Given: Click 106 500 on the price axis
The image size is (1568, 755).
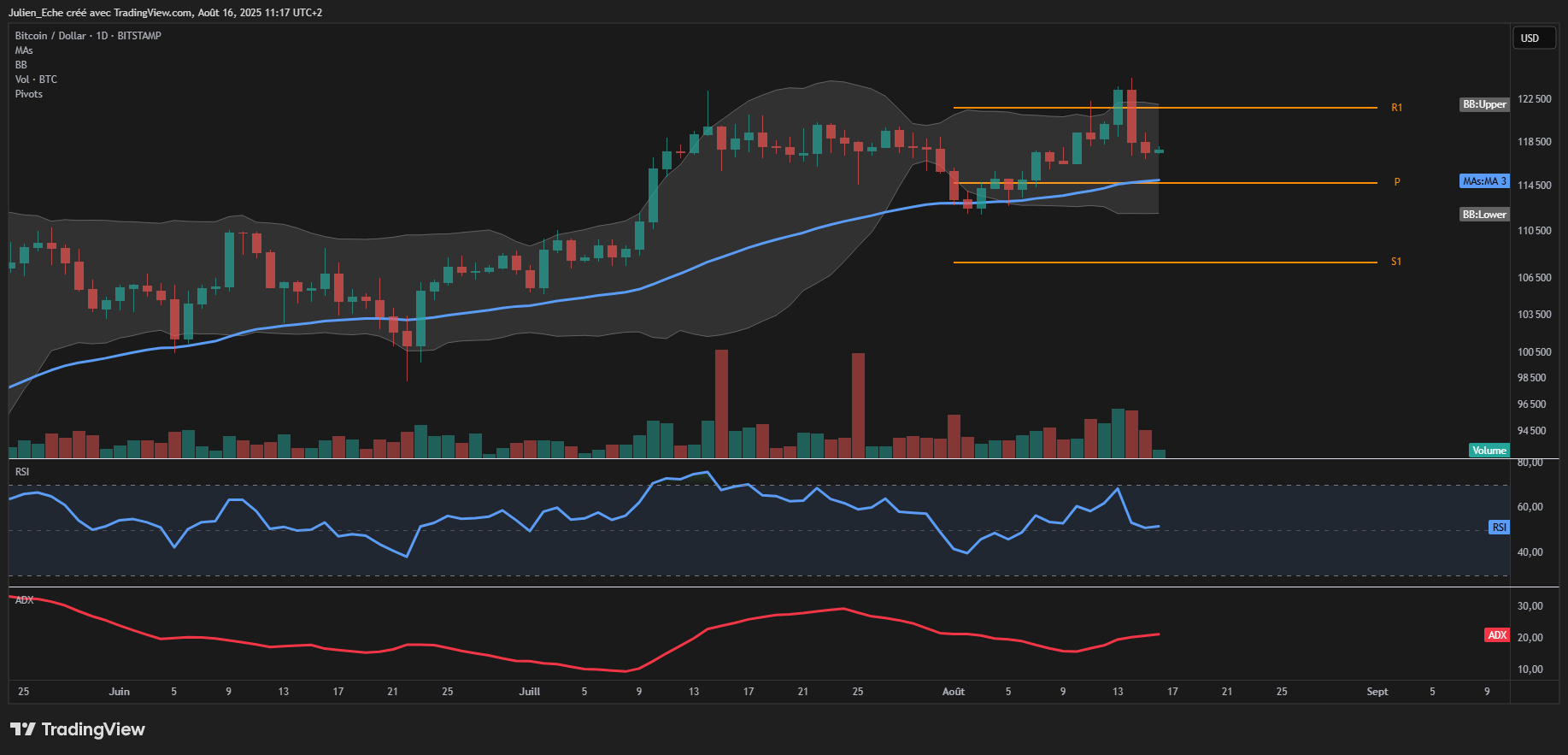Looking at the screenshot, I should 1535,278.
